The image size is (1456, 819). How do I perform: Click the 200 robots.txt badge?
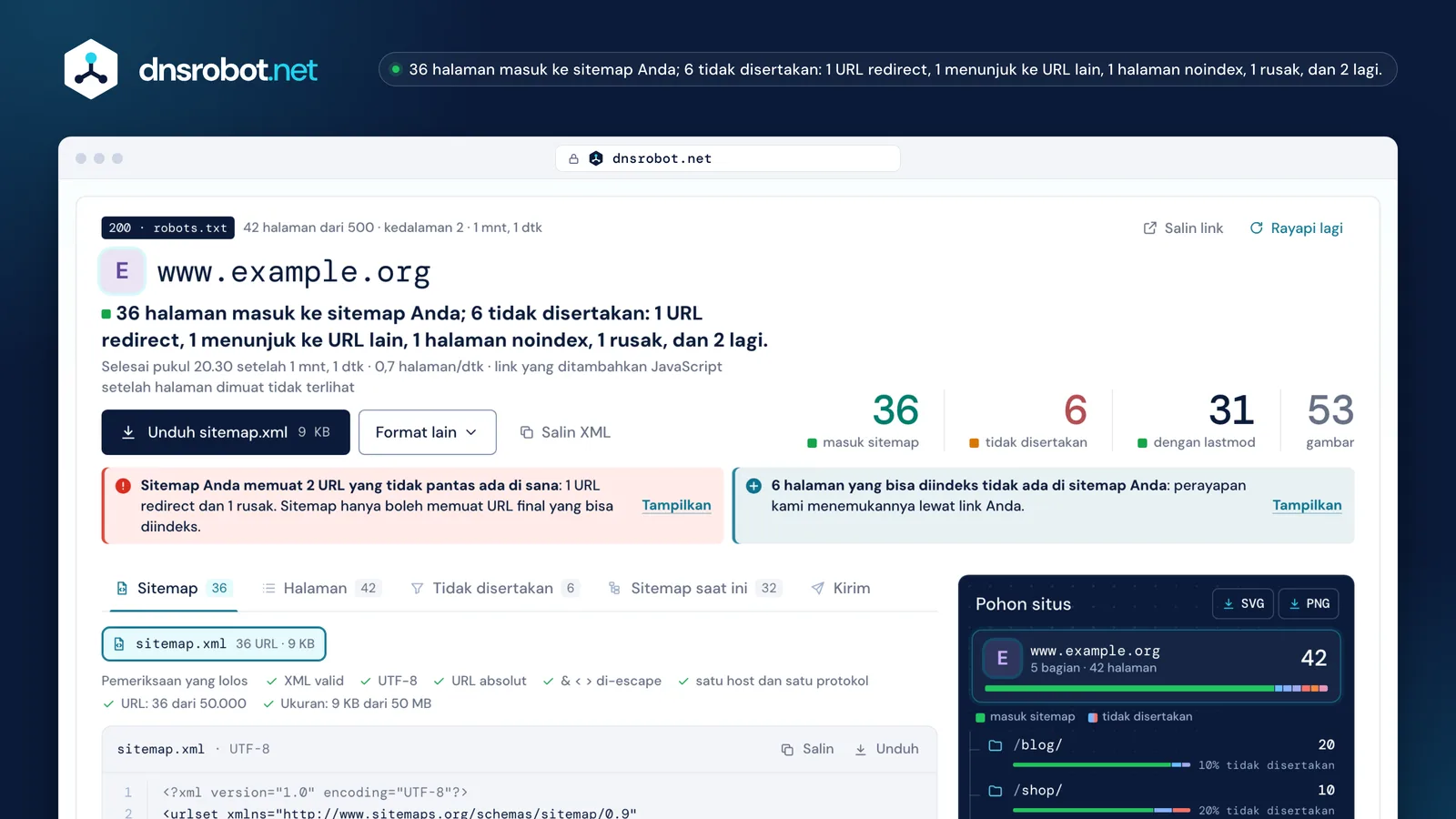coord(168,227)
